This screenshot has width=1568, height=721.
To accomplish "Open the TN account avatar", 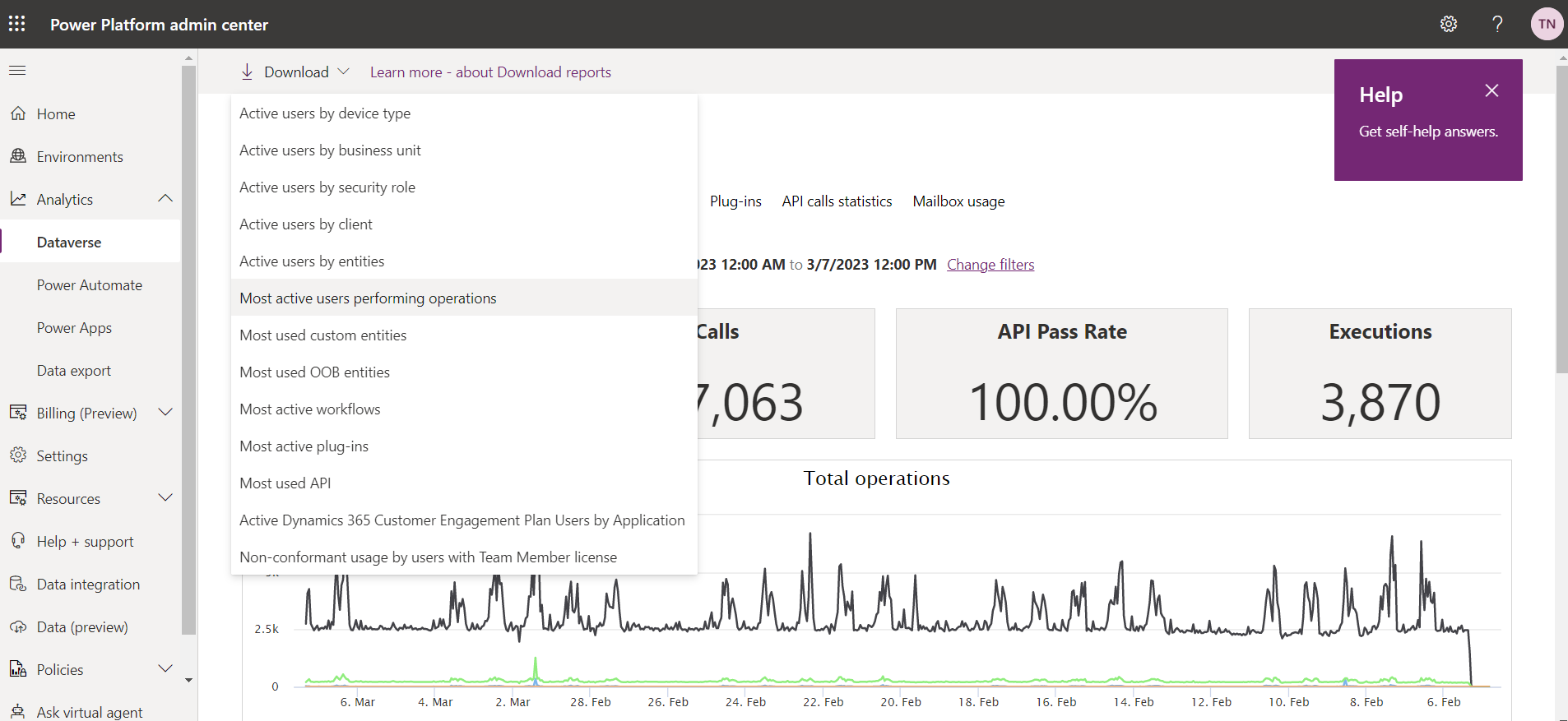I will (x=1547, y=24).
